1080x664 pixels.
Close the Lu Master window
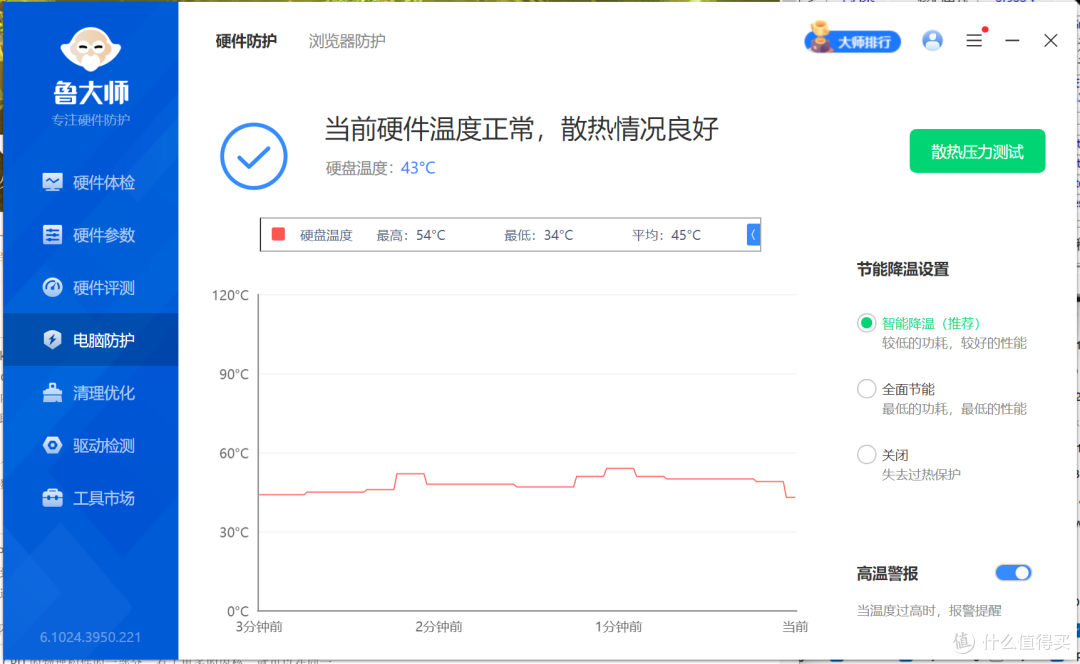(1050, 41)
